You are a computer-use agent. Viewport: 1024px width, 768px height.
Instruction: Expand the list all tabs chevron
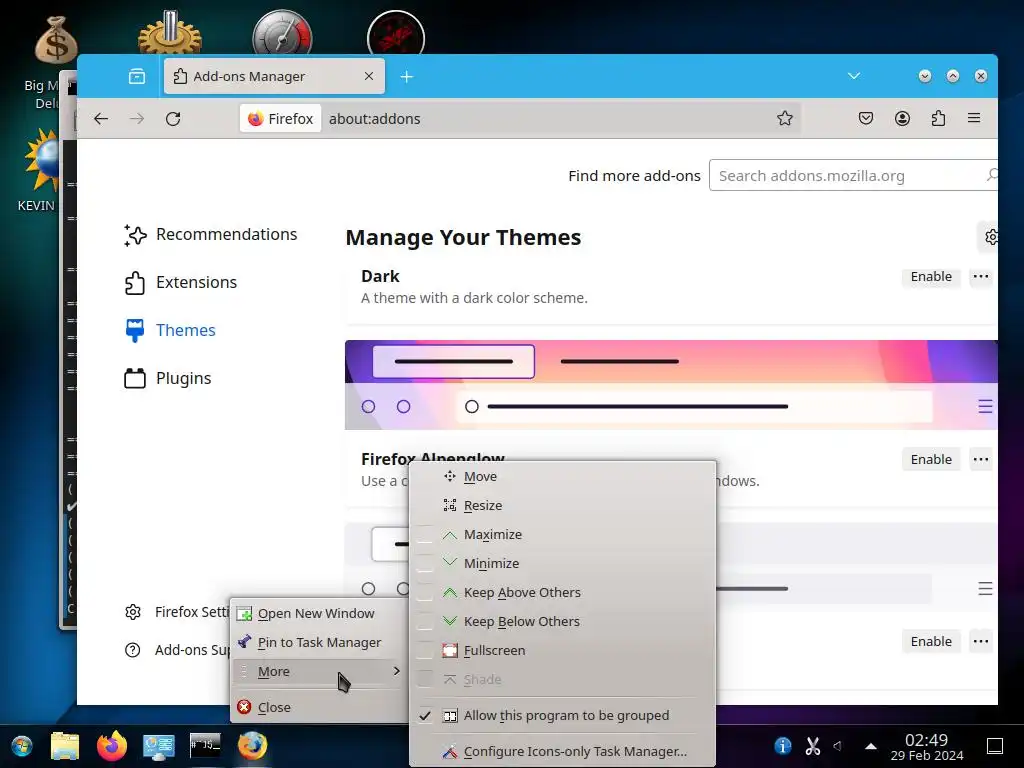click(854, 76)
